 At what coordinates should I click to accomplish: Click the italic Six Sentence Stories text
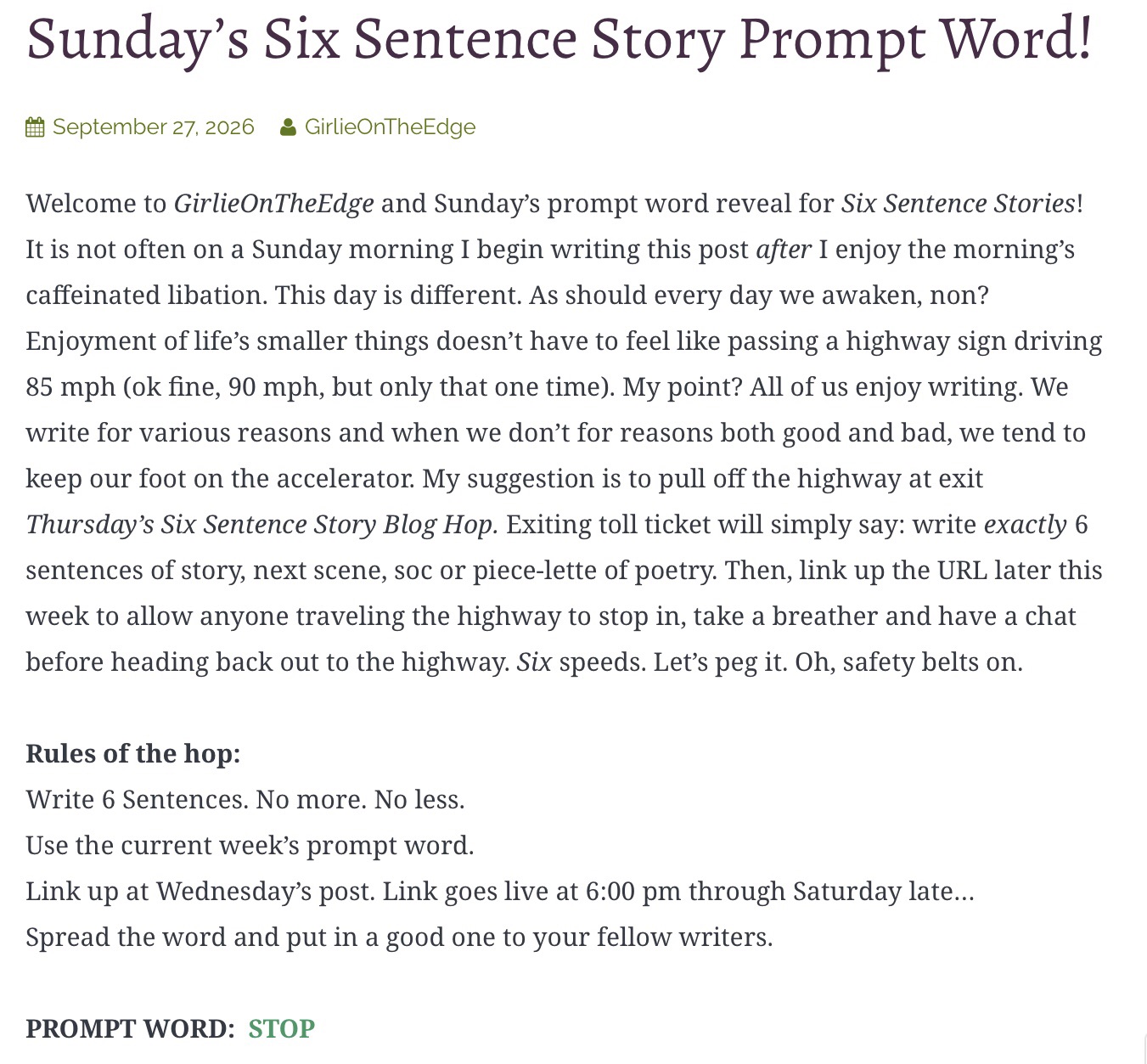(x=959, y=203)
